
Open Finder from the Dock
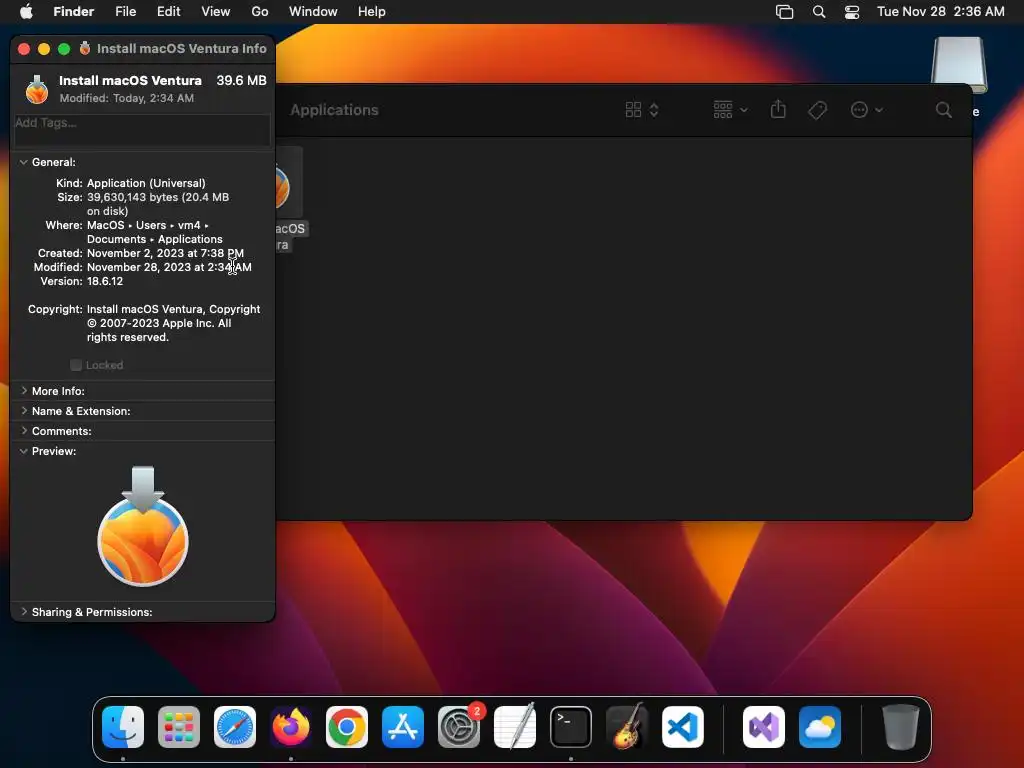pos(123,727)
